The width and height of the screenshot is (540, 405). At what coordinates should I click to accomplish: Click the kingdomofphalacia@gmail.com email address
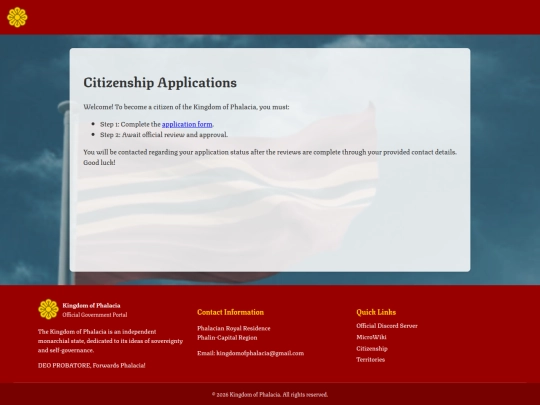pyautogui.click(x=260, y=353)
